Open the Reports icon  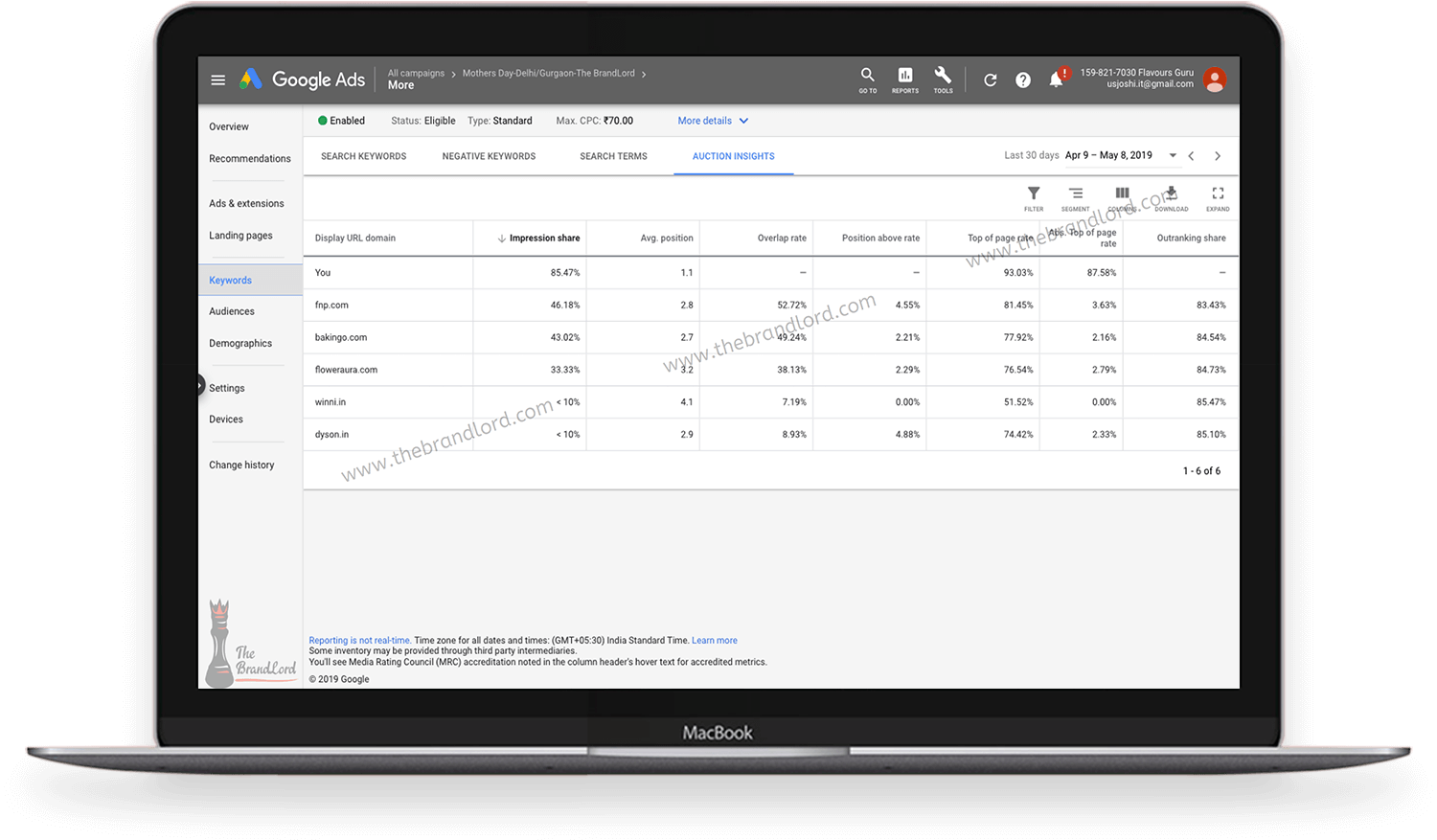click(905, 79)
